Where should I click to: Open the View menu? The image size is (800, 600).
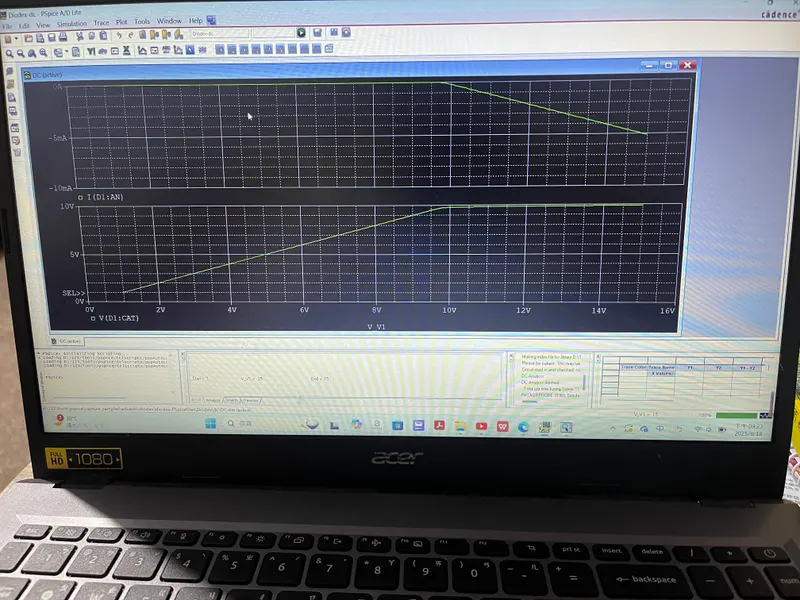(43, 24)
